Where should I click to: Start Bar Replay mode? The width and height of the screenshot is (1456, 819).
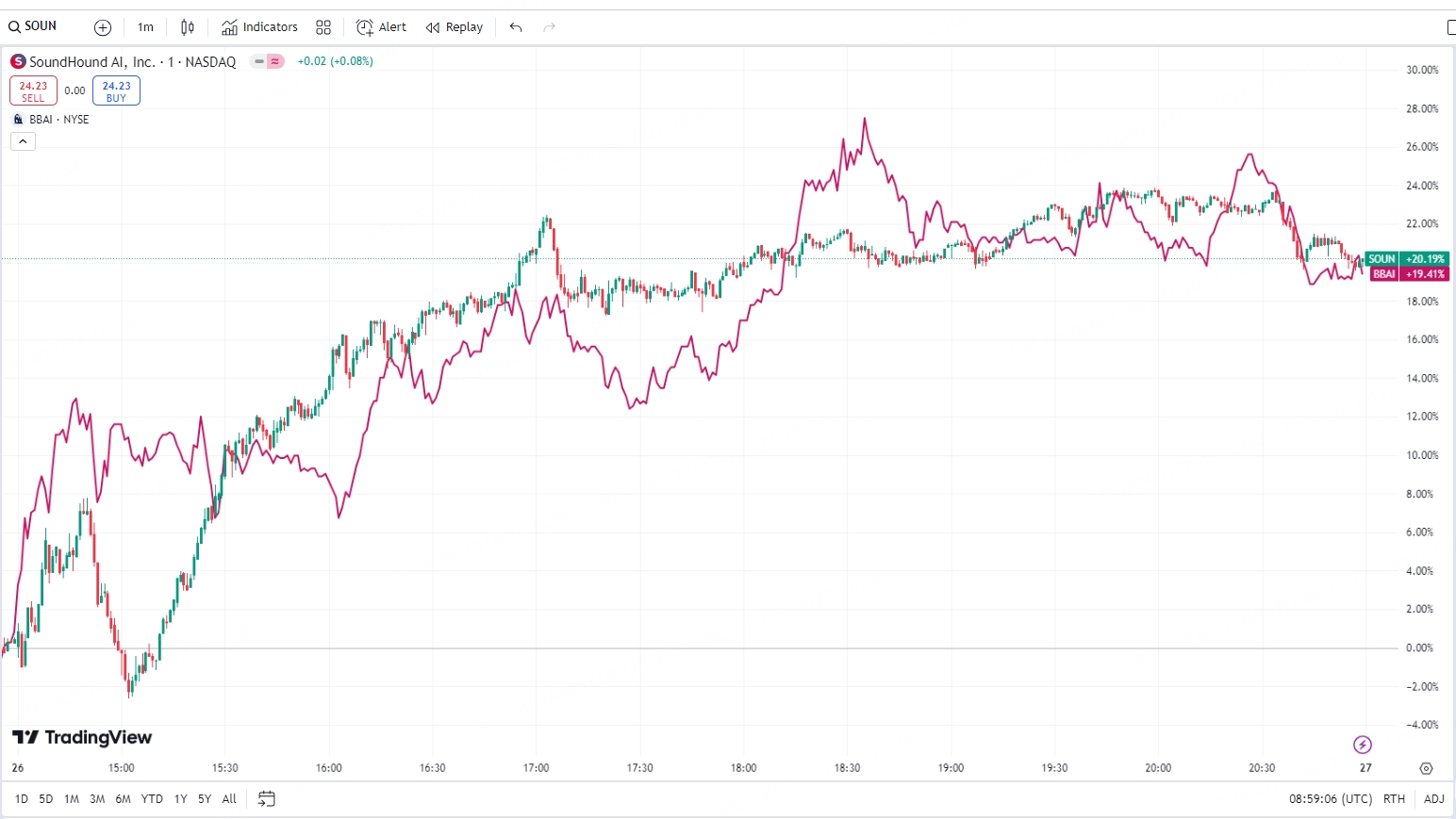(x=455, y=27)
